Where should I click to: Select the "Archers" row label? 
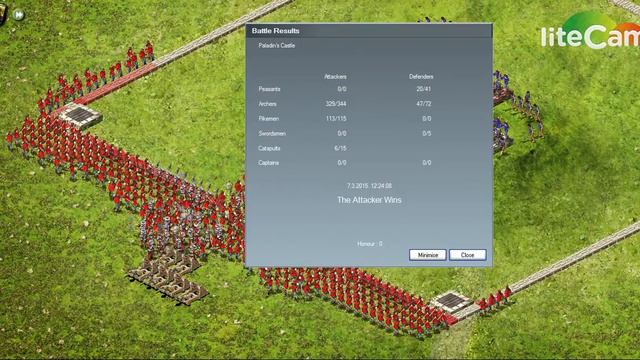click(x=267, y=104)
